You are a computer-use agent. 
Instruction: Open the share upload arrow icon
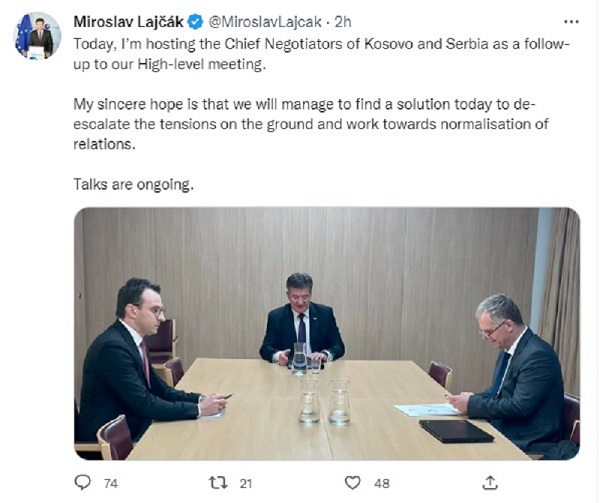[x=490, y=483]
